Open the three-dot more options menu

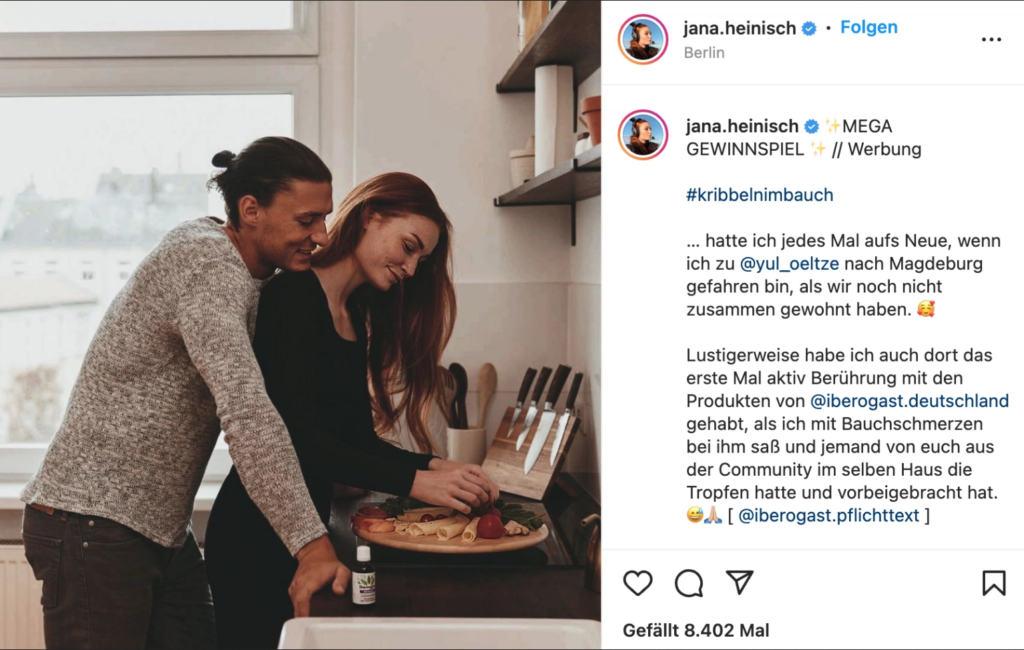point(991,40)
